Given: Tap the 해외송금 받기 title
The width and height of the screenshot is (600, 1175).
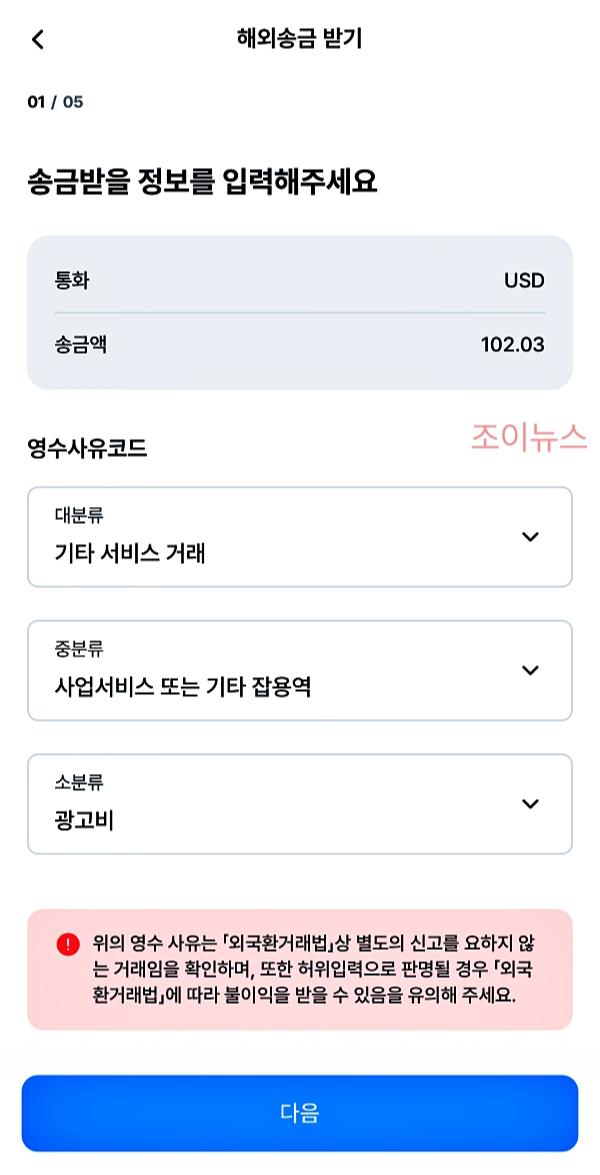Looking at the screenshot, I should click(x=299, y=40).
